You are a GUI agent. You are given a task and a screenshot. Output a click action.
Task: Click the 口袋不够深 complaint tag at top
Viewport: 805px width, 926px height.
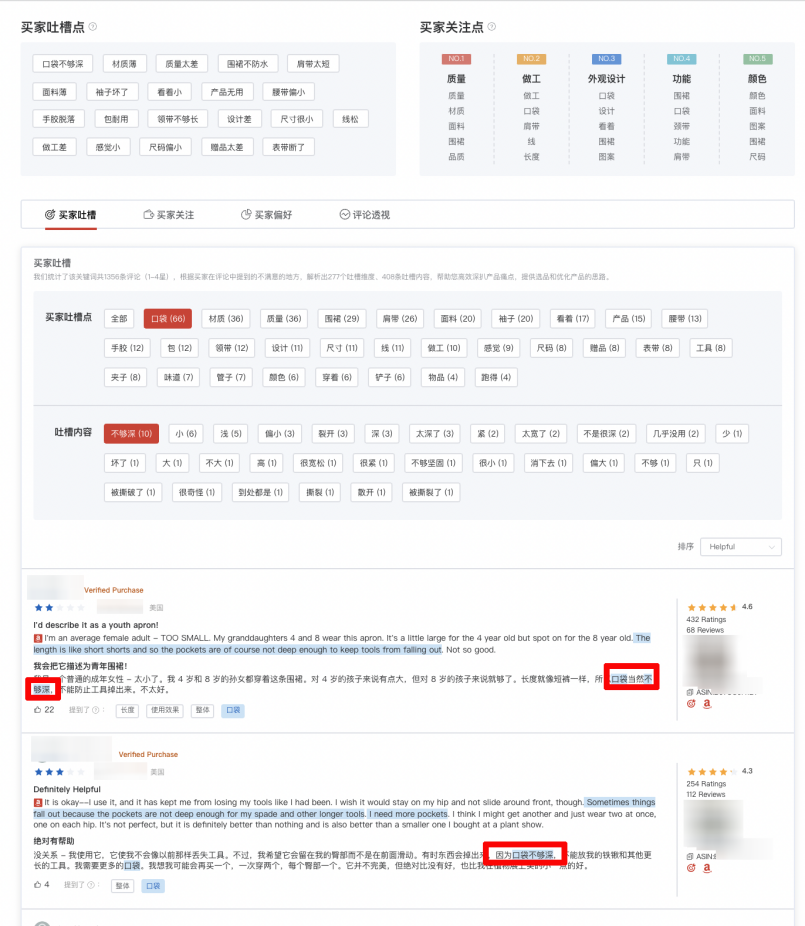click(63, 64)
